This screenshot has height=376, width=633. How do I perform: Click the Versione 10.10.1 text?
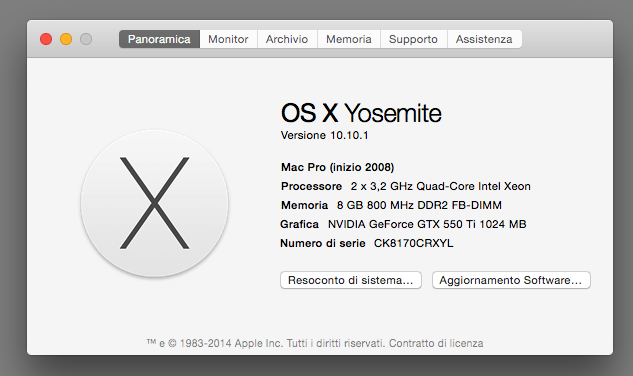point(325,135)
